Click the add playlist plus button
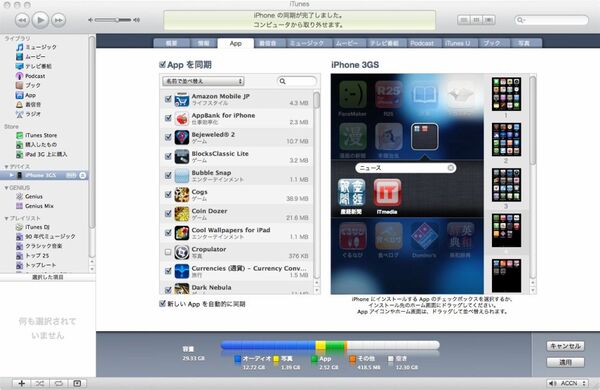The height and width of the screenshot is (390, 600). (x=21, y=383)
